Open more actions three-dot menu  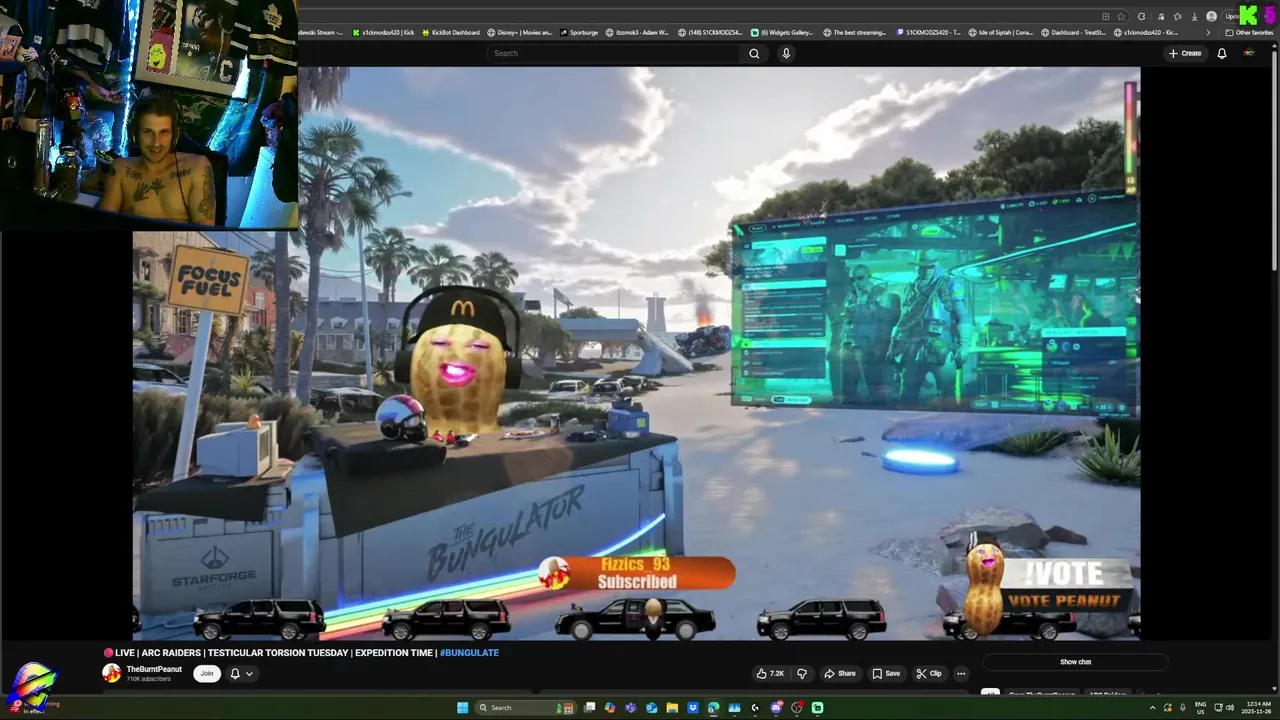pos(961,674)
